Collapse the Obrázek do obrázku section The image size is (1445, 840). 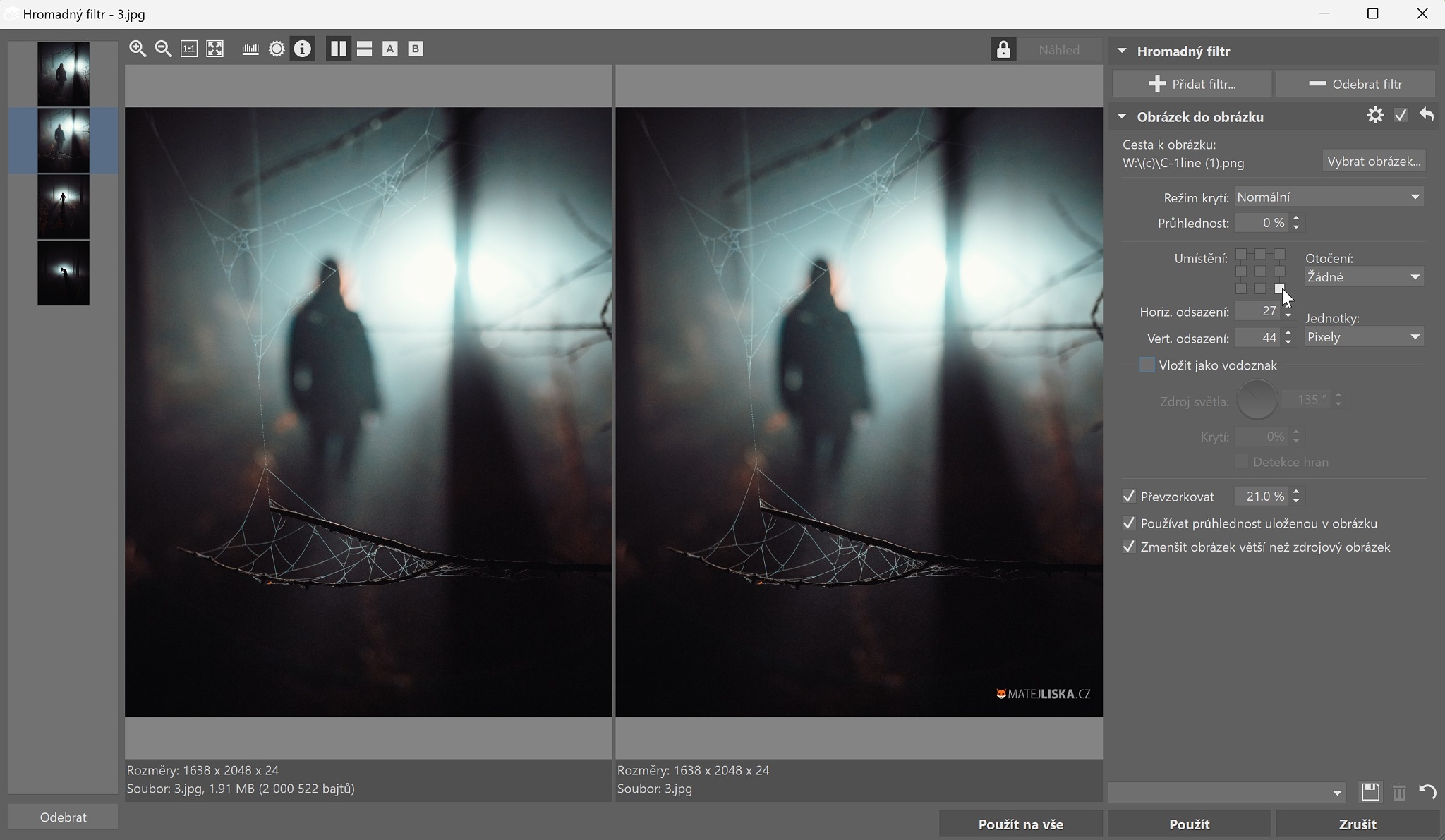[1122, 116]
